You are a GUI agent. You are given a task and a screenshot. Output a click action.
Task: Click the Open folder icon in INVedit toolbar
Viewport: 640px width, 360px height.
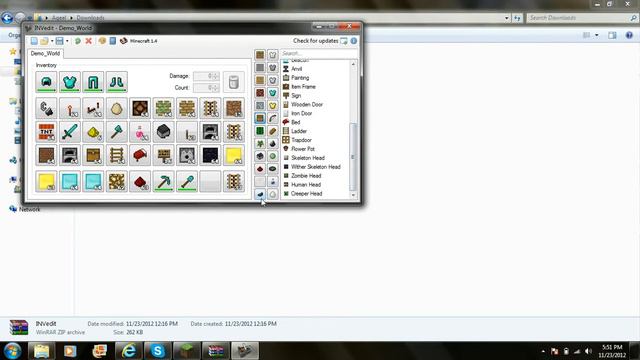point(44,41)
